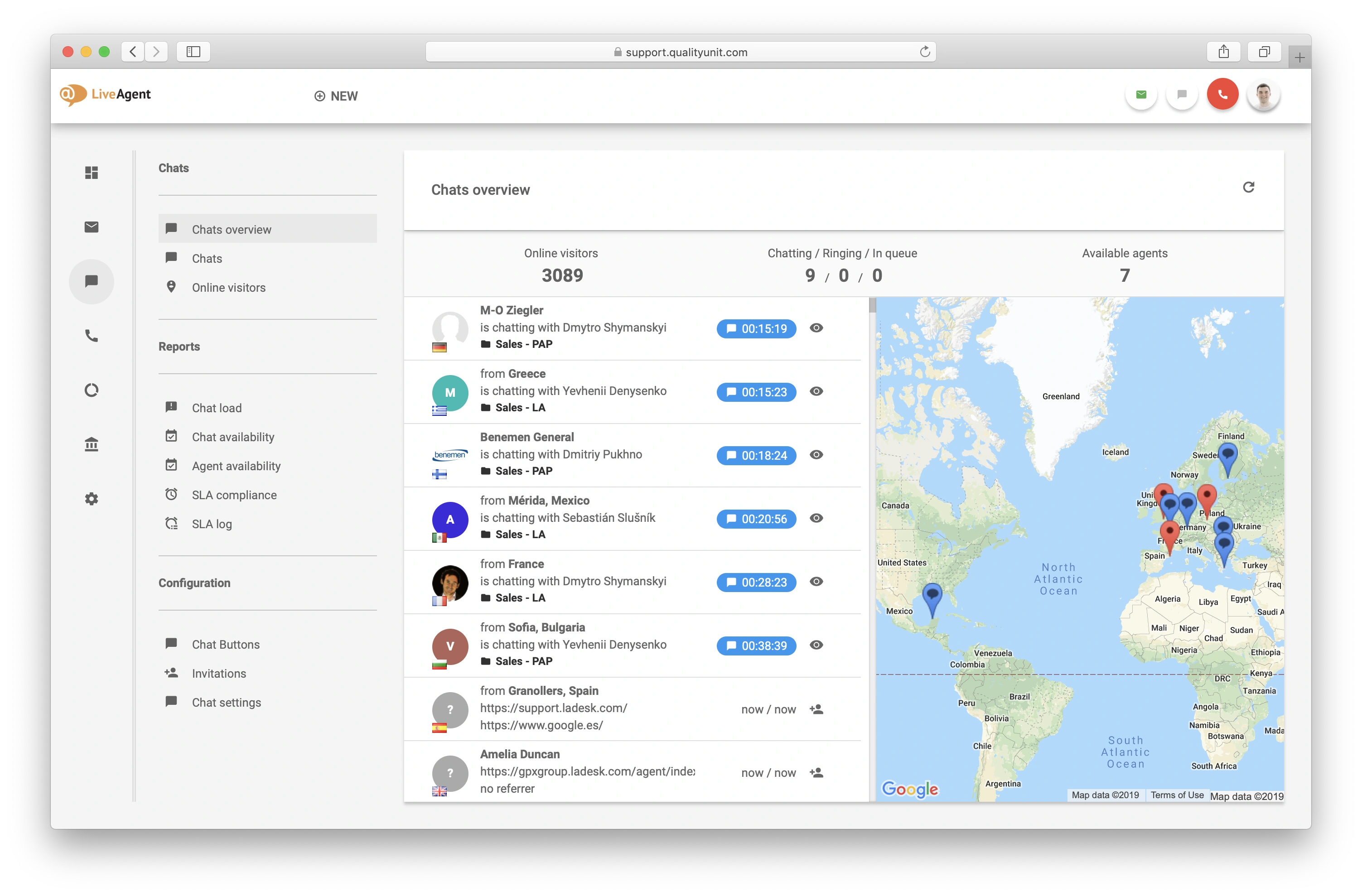Open the Agent availability report

click(267, 466)
